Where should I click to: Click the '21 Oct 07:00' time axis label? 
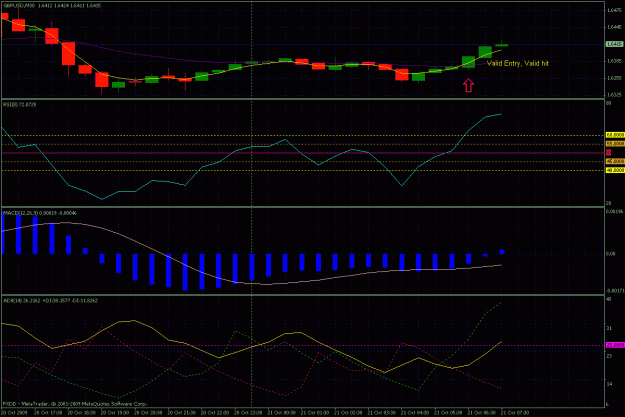(x=515, y=413)
